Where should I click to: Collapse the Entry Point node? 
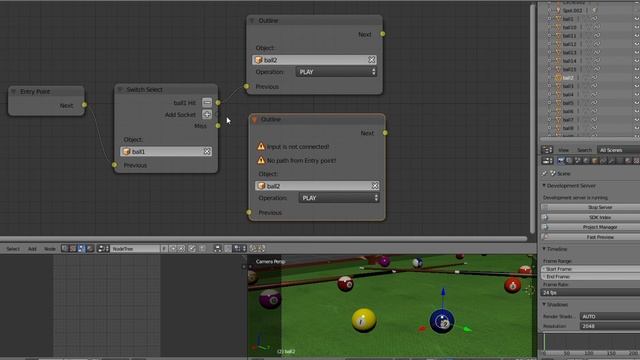click(x=13, y=91)
